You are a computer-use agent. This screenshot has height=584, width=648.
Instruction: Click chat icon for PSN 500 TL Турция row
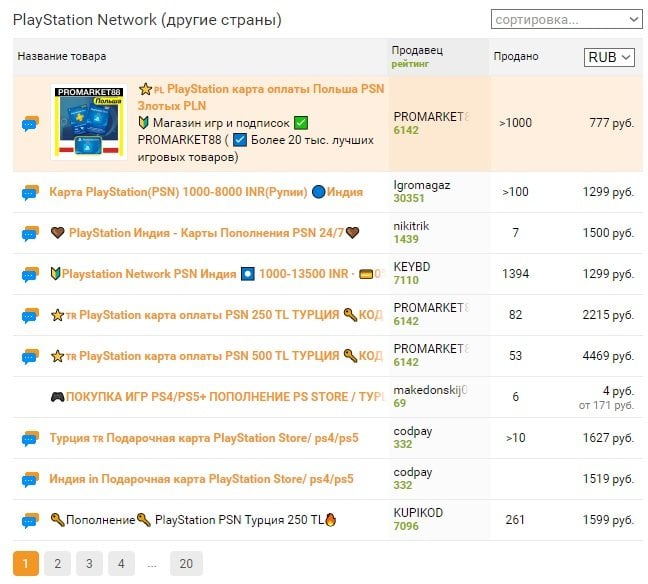(x=30, y=356)
